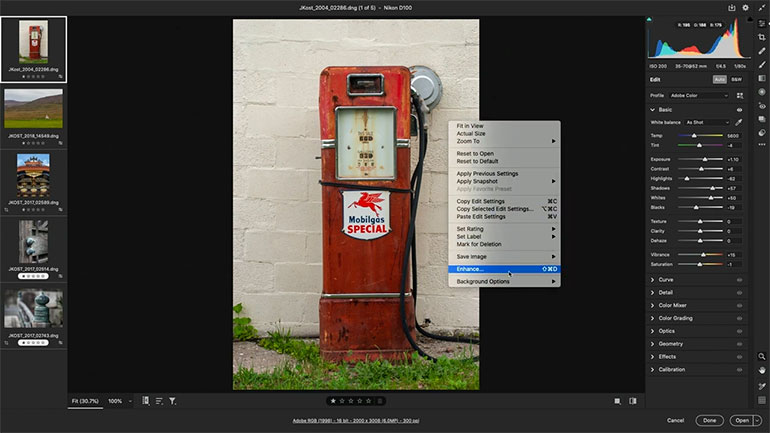This screenshot has height=433, width=770.
Task: Choose Enhance... from the context menu
Action: click(470, 269)
